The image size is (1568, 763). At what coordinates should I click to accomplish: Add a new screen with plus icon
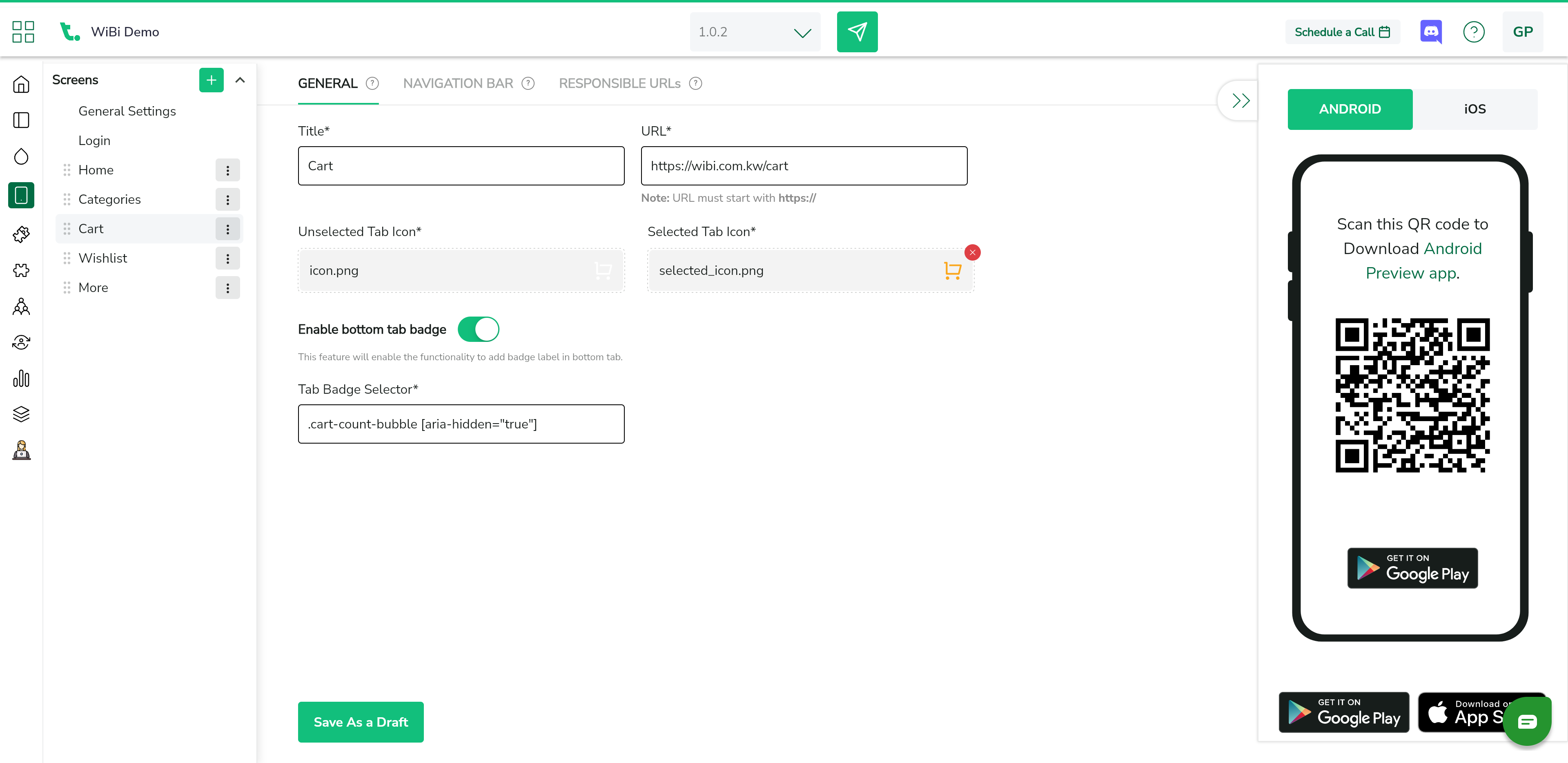pos(211,80)
